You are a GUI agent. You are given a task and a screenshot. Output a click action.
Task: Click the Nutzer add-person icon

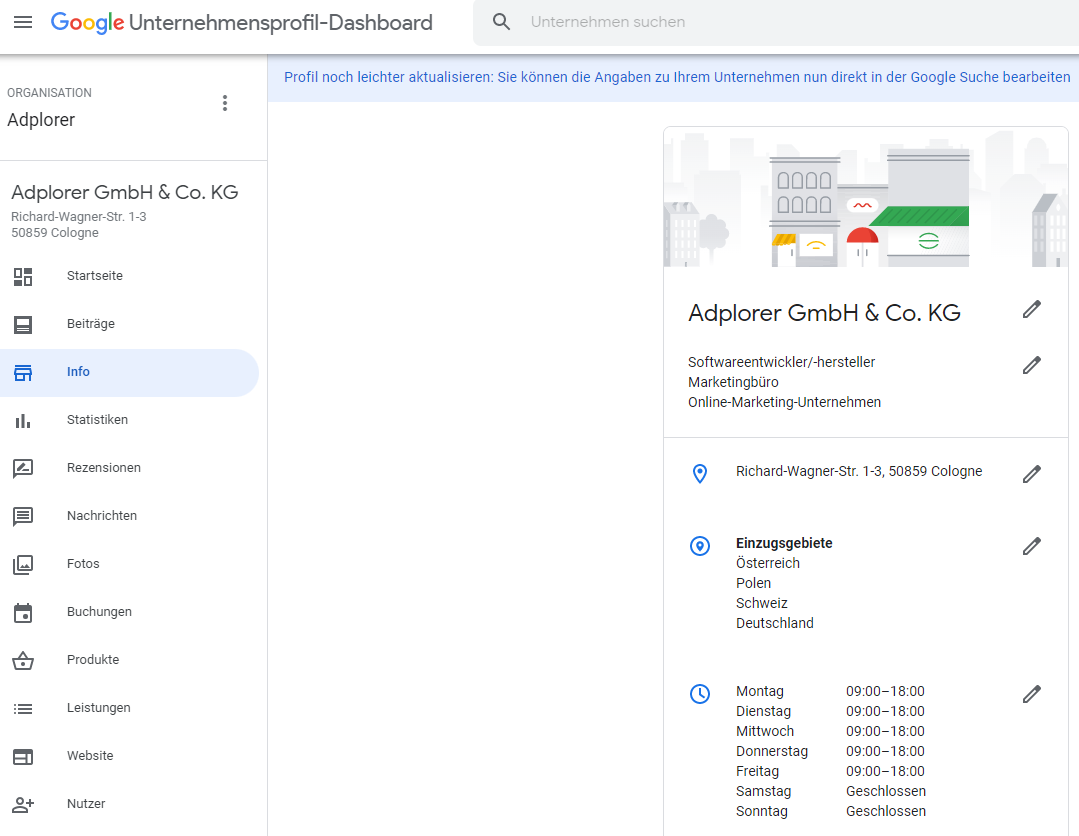click(23, 804)
